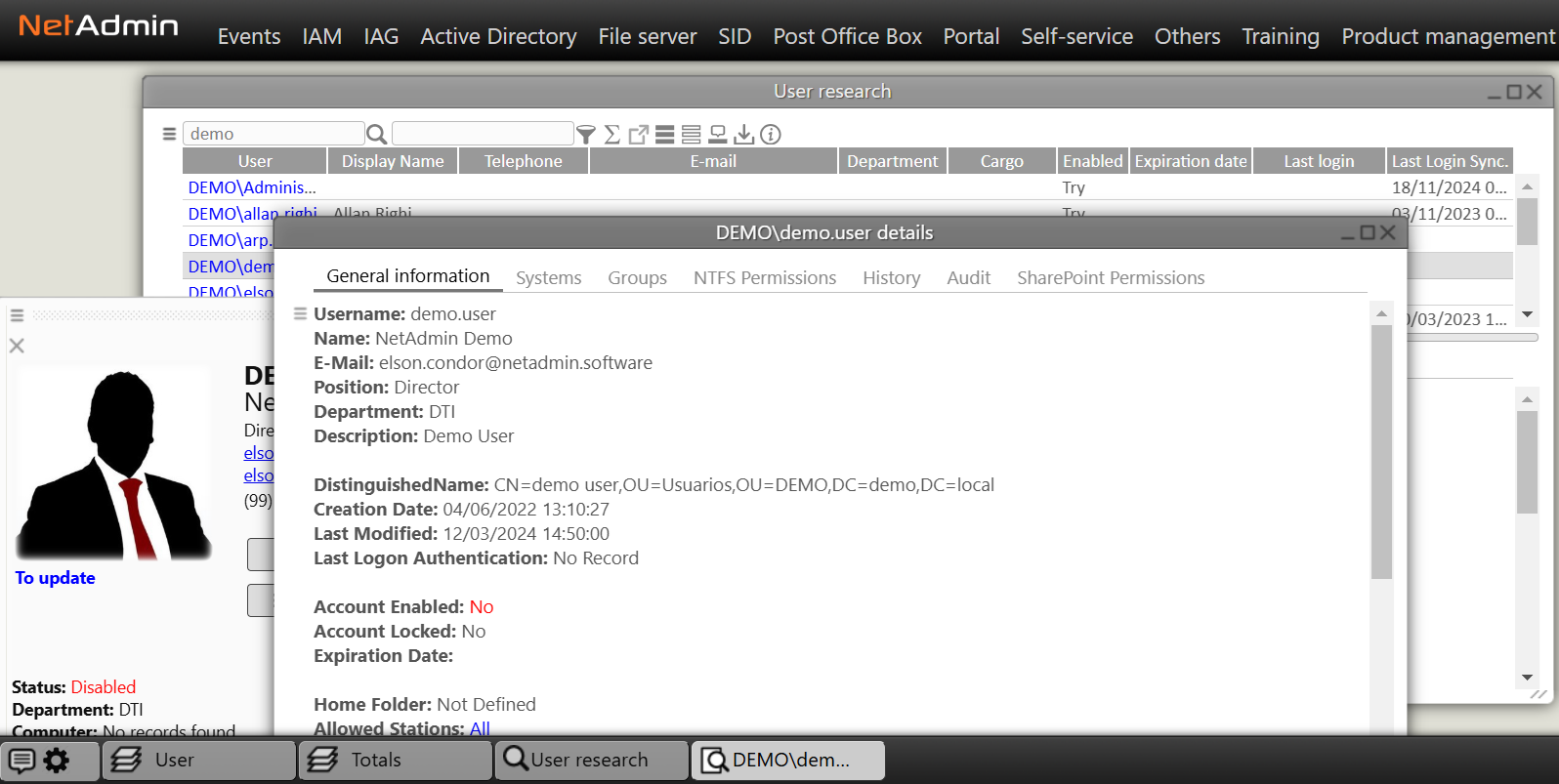Image resolution: width=1559 pixels, height=784 pixels.
Task: Click the To update link
Action: click(x=56, y=578)
